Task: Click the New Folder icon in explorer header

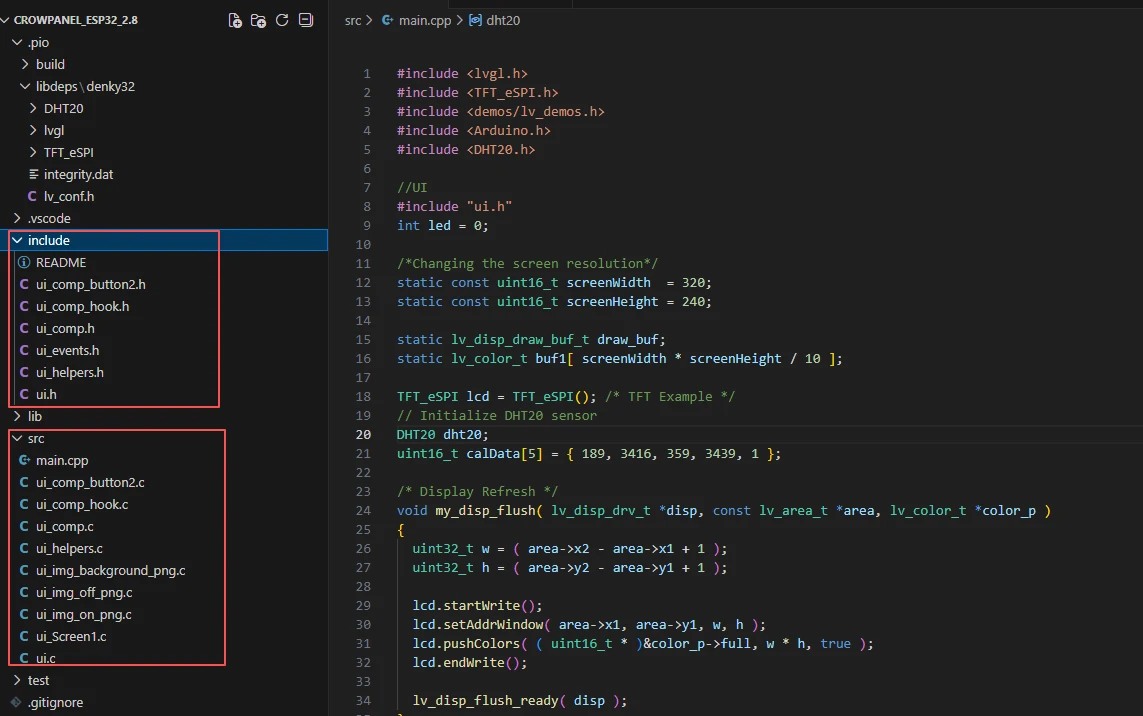Action: (259, 20)
